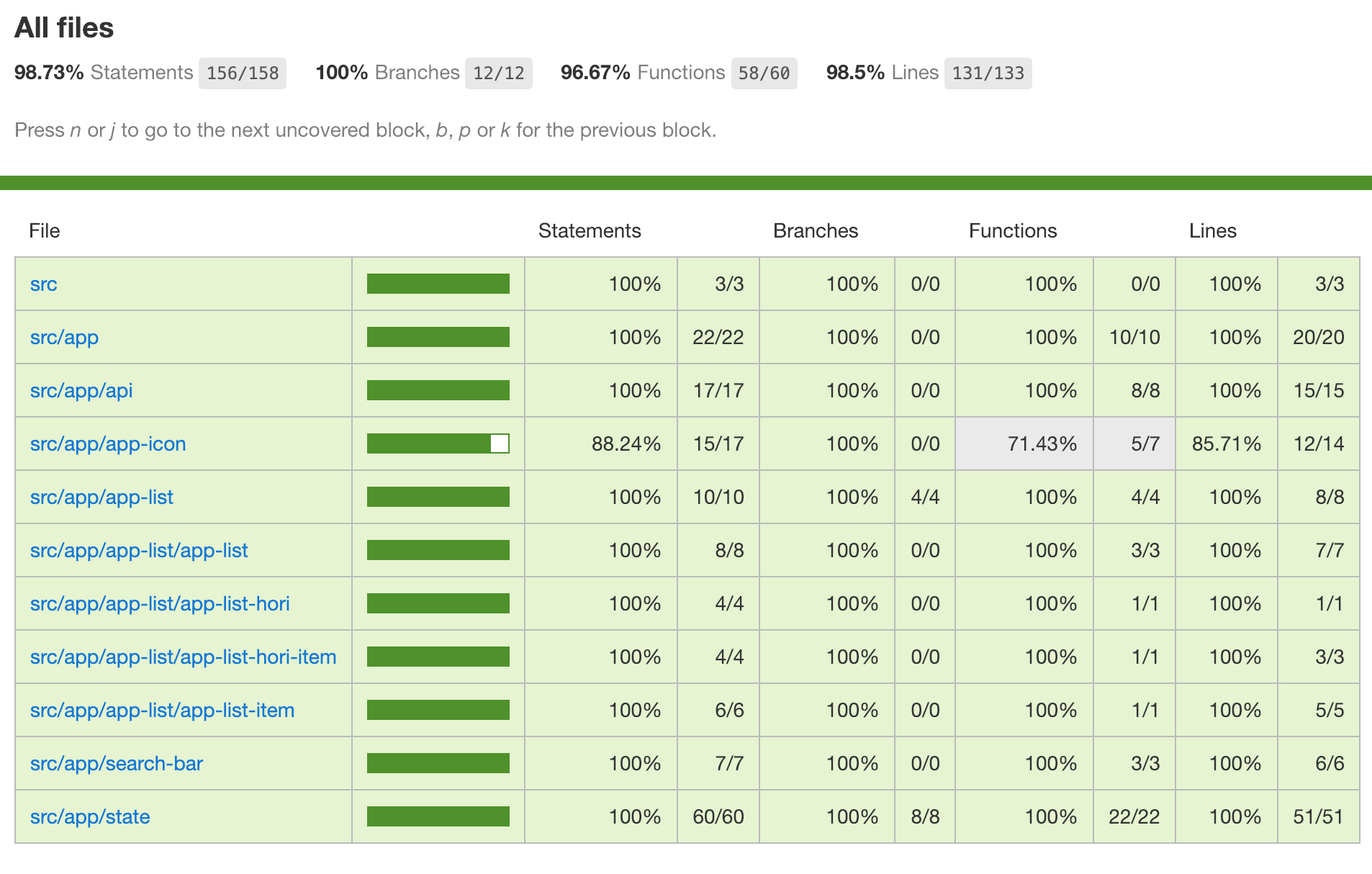Sort by the Branches column header
The image size is (1372, 874).
point(816,231)
